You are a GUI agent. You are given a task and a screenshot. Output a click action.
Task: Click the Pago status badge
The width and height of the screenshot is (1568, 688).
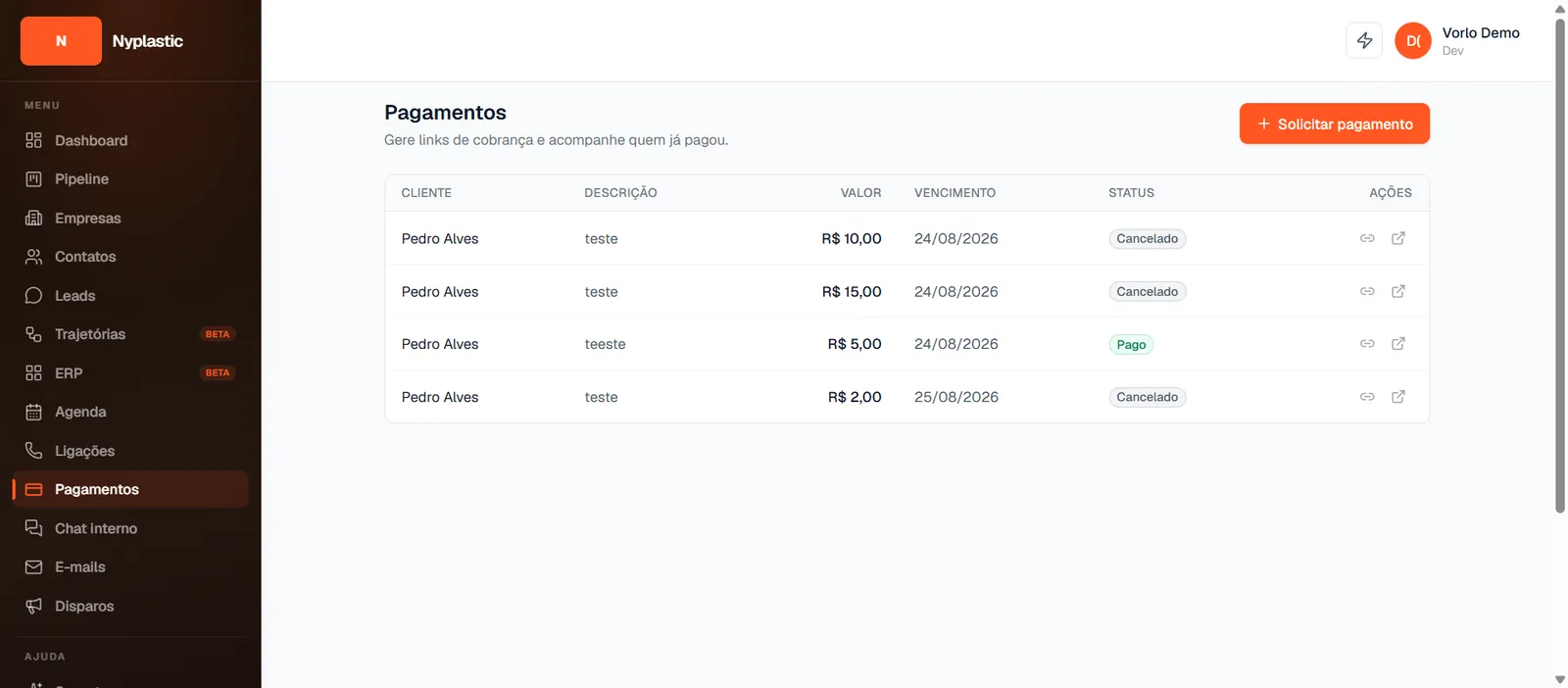[x=1131, y=344]
